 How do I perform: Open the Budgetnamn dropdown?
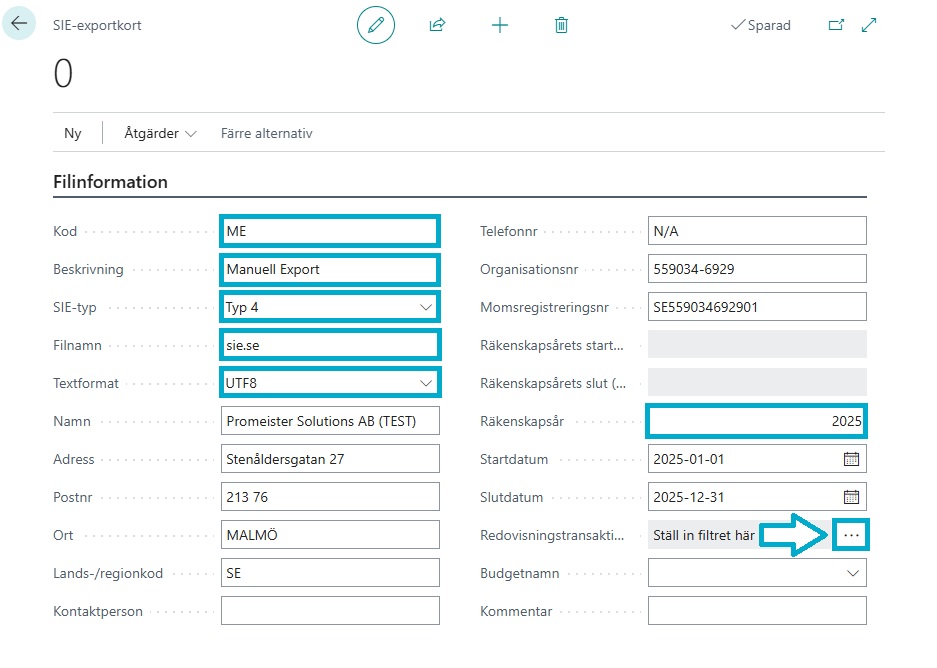[853, 573]
